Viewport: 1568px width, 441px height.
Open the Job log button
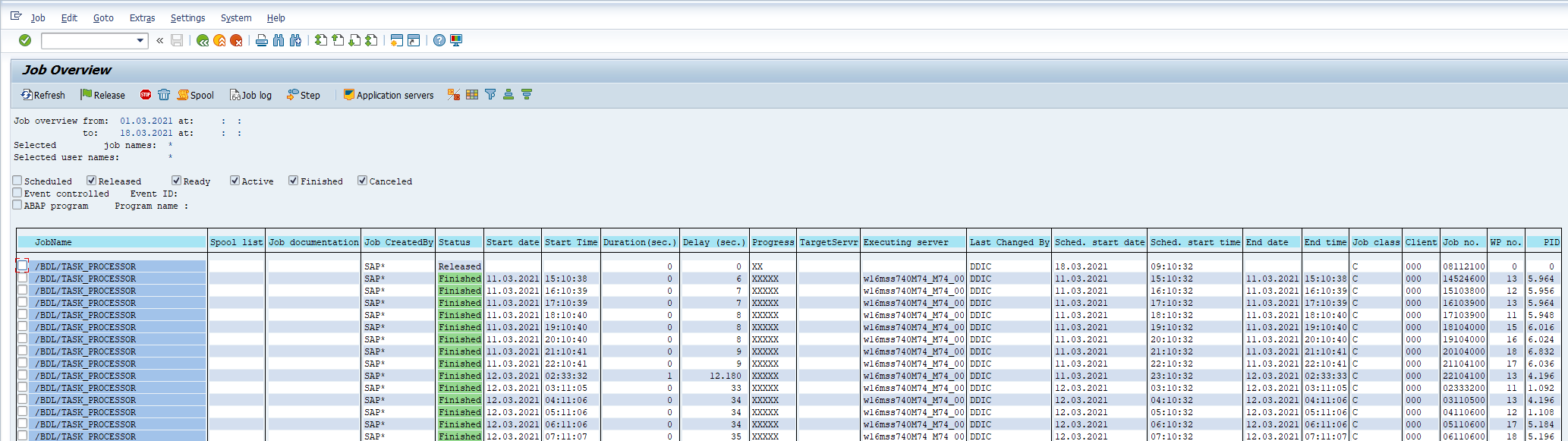pos(250,95)
